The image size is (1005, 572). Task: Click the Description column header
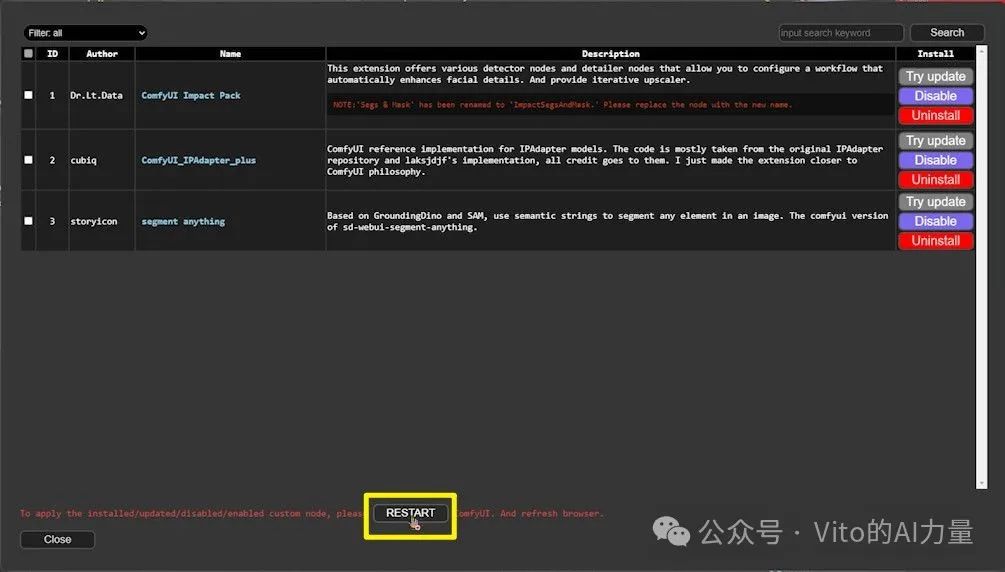(x=610, y=54)
